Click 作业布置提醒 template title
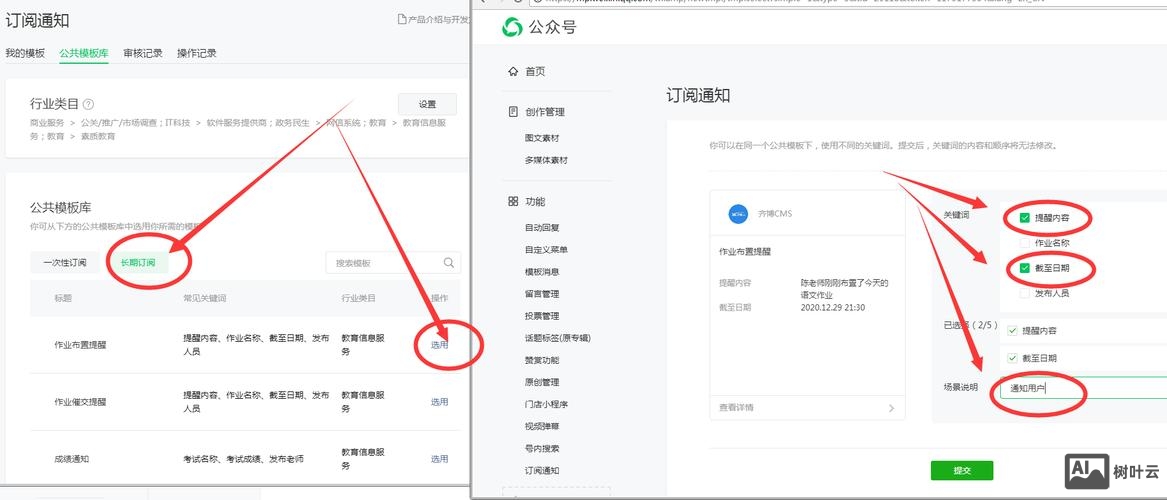1167x500 pixels. tap(80, 344)
